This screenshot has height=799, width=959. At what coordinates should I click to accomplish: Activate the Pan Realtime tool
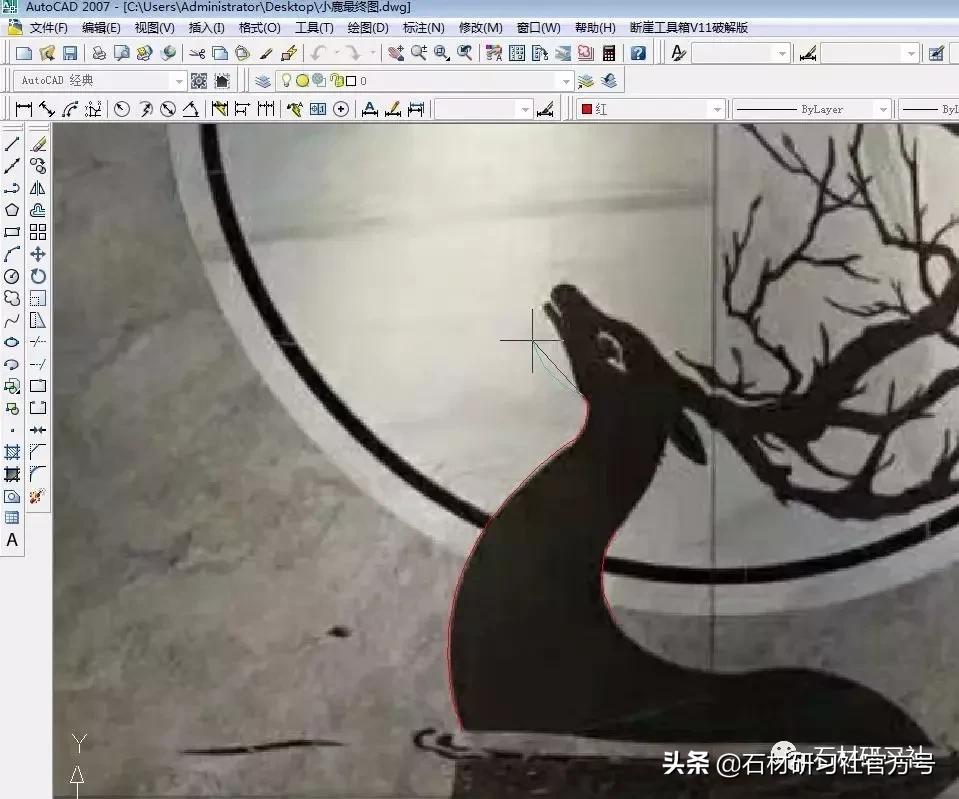(x=394, y=52)
